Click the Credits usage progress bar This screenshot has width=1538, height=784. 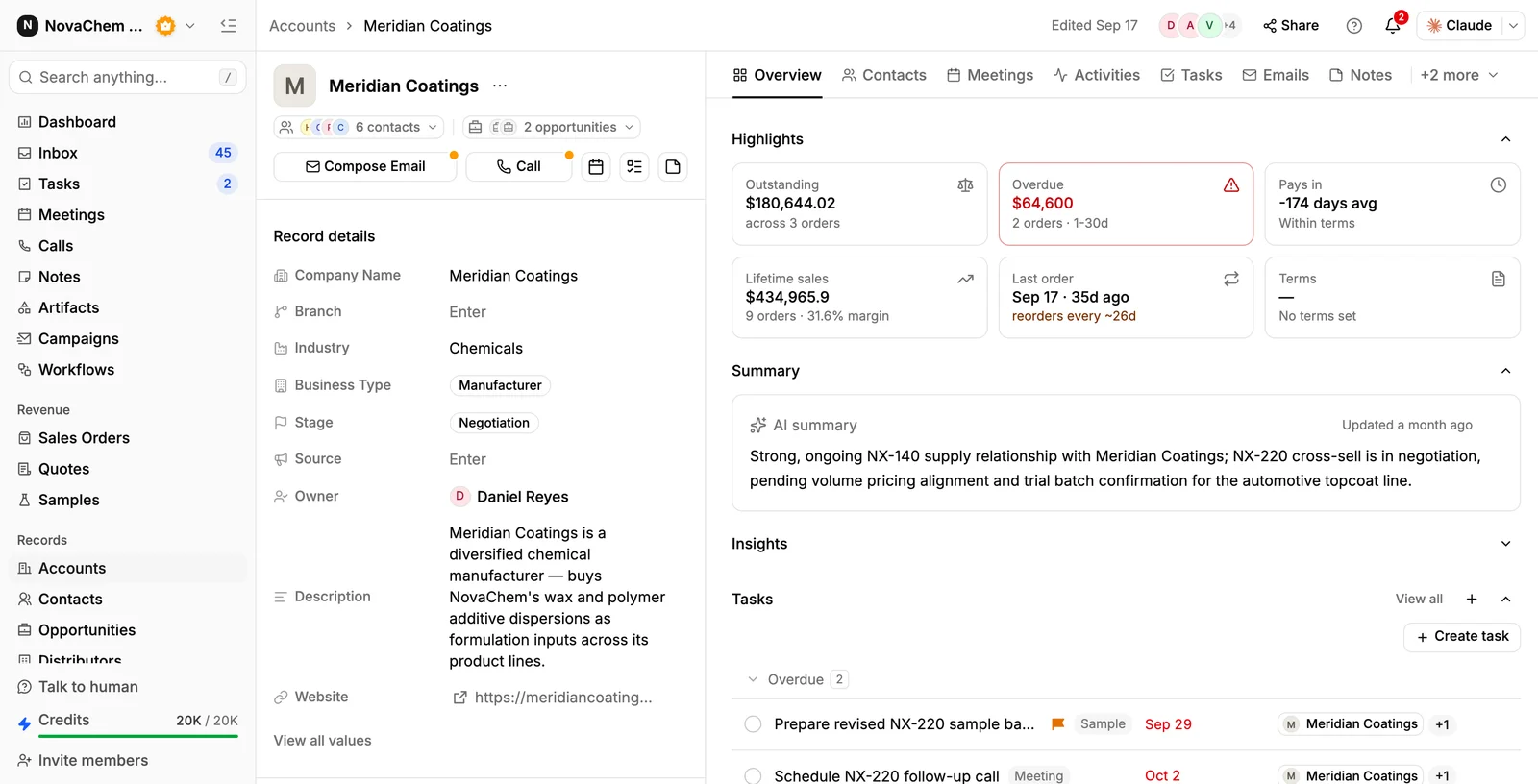(138, 736)
